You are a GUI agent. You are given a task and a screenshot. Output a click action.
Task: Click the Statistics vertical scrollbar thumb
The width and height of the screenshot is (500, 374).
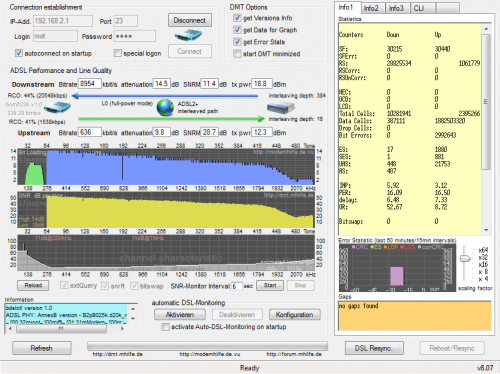[486, 102]
